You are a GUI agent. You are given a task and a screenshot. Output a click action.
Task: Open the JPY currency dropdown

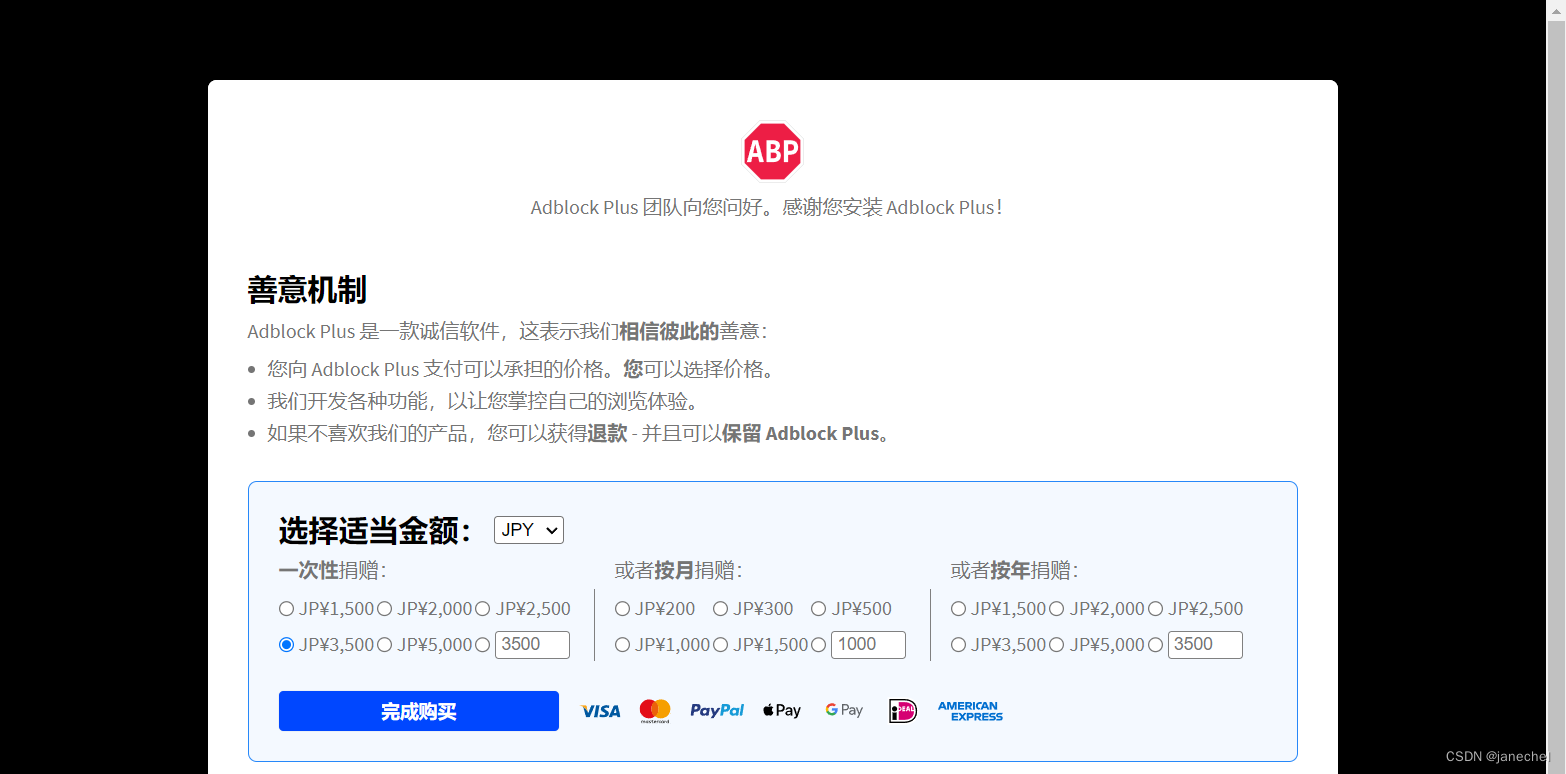(x=529, y=530)
